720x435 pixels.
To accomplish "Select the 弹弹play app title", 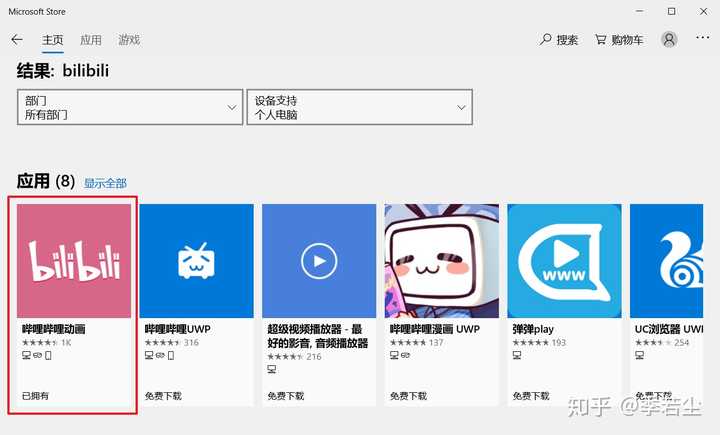I will (533, 329).
